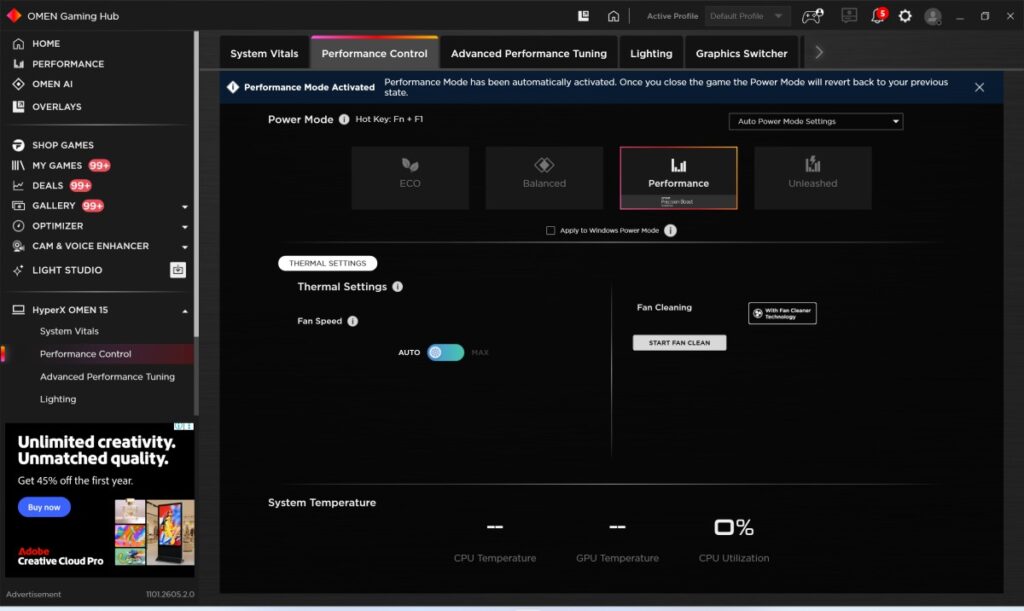Image resolution: width=1024 pixels, height=611 pixels.
Task: Switch to System Vitals tab
Action: click(264, 53)
